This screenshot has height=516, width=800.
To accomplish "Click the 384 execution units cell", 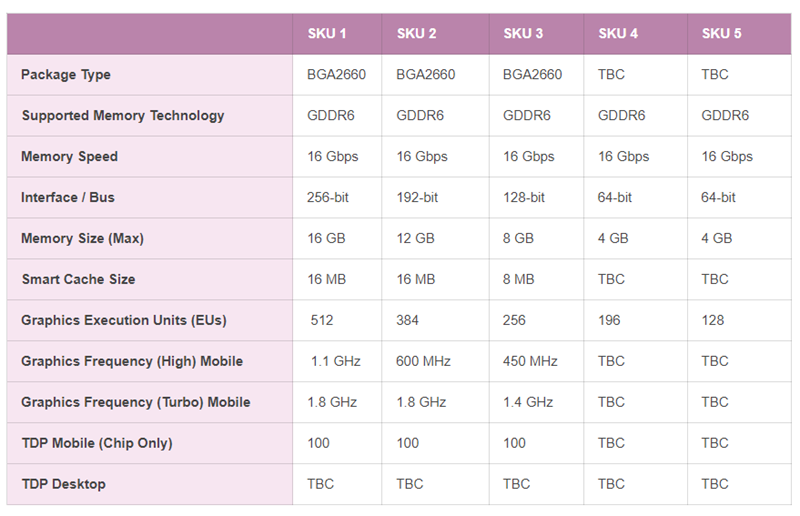I will pyautogui.click(x=407, y=320).
